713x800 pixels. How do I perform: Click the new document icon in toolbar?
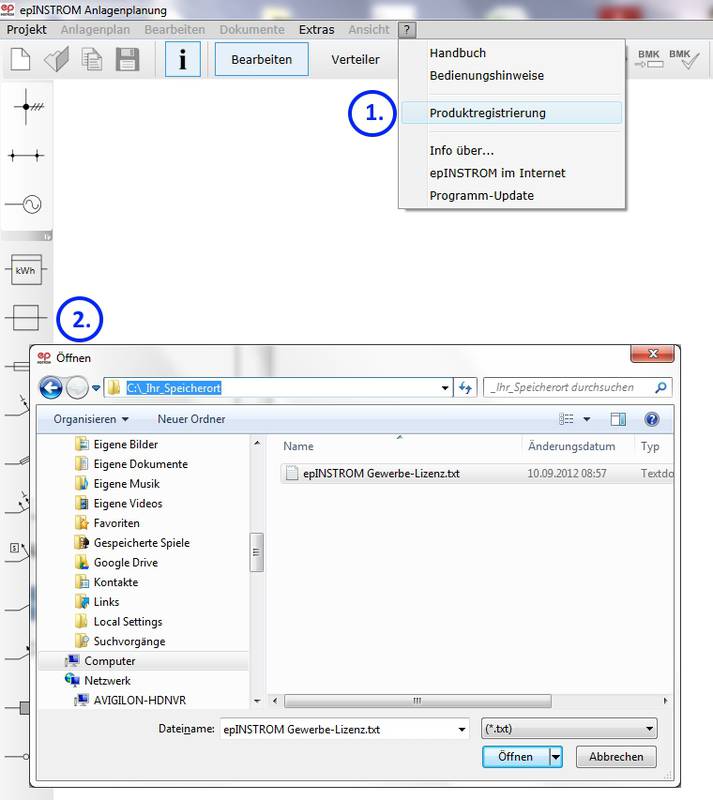[x=20, y=59]
